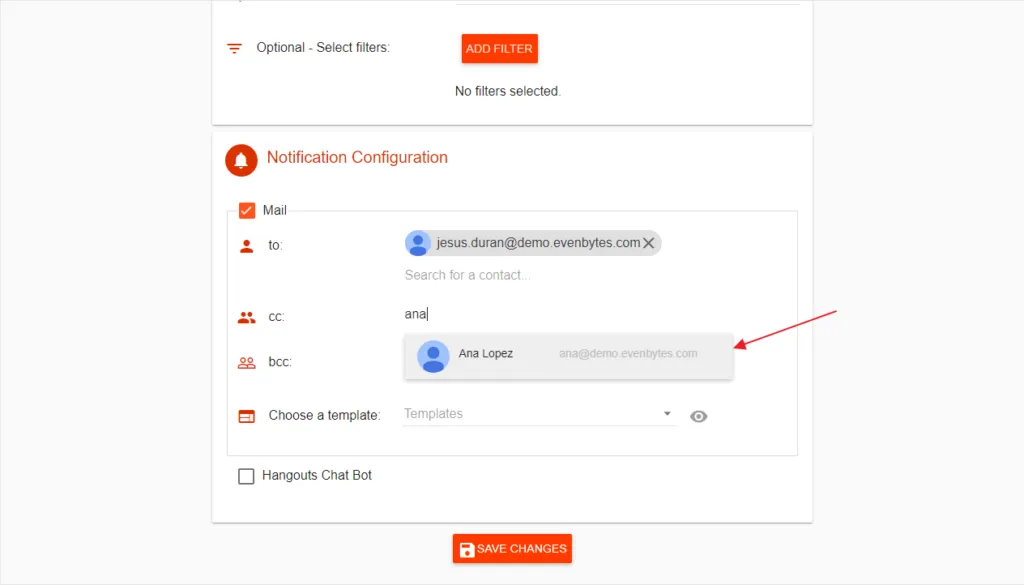
Task: Preview template with the eye icon
Action: click(x=698, y=417)
